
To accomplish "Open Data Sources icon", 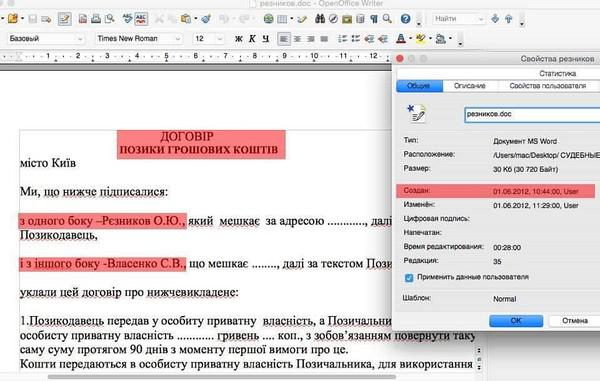I will (360, 19).
